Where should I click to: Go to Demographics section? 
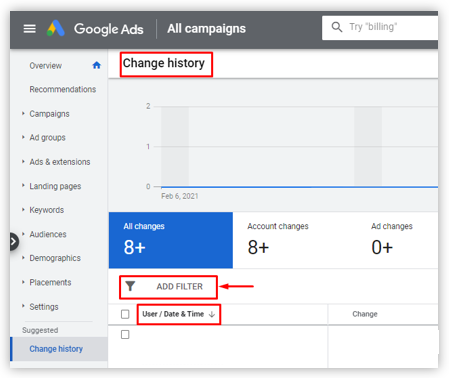pyautogui.click(x=55, y=258)
